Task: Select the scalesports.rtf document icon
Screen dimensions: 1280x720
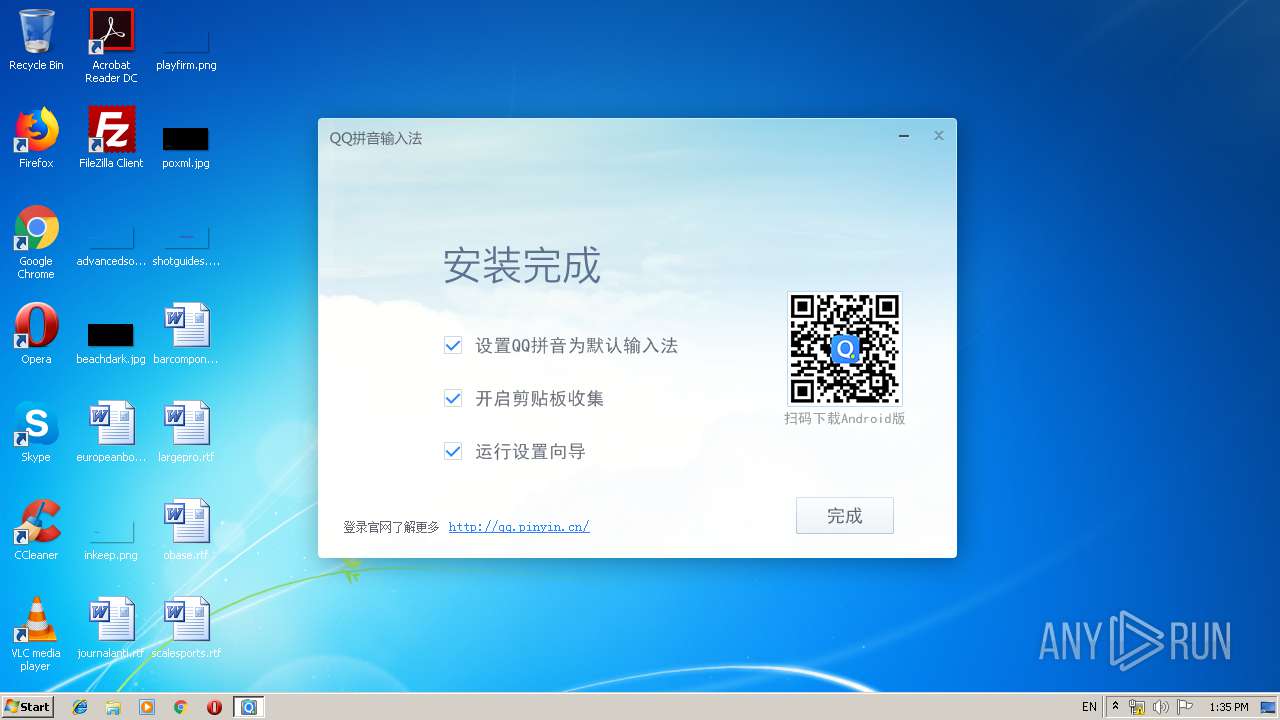Action: point(186,629)
